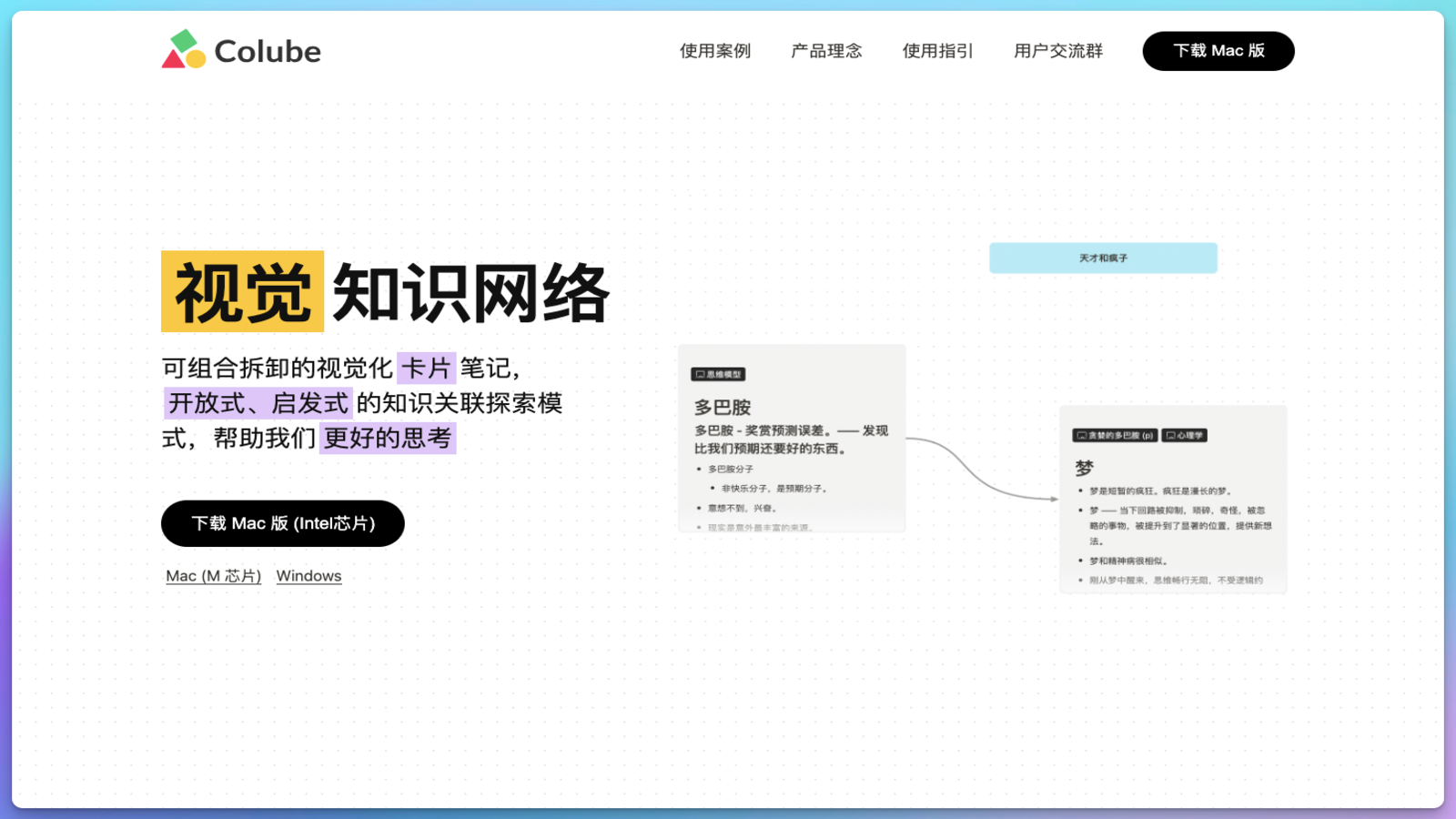Open the Mac (M 芯片) download link
Screen dimensions: 1456x819
(212, 575)
